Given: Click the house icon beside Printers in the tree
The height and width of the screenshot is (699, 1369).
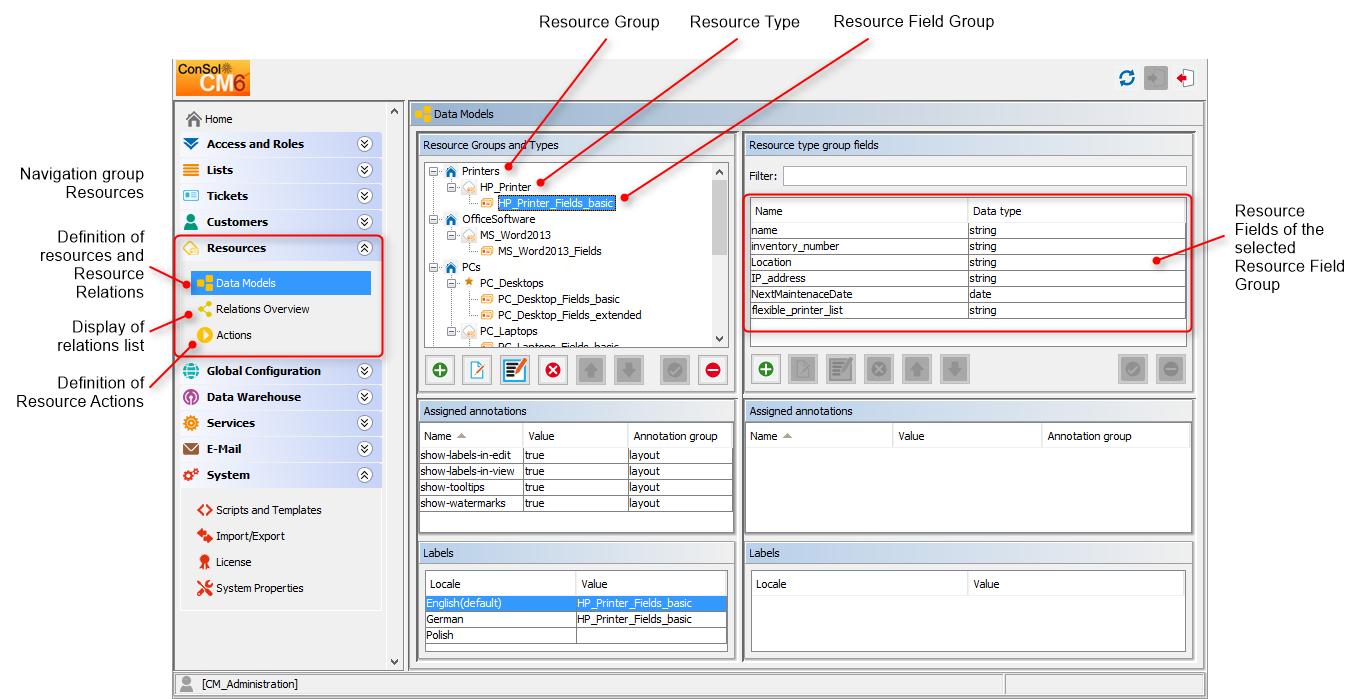Looking at the screenshot, I should click(451, 171).
